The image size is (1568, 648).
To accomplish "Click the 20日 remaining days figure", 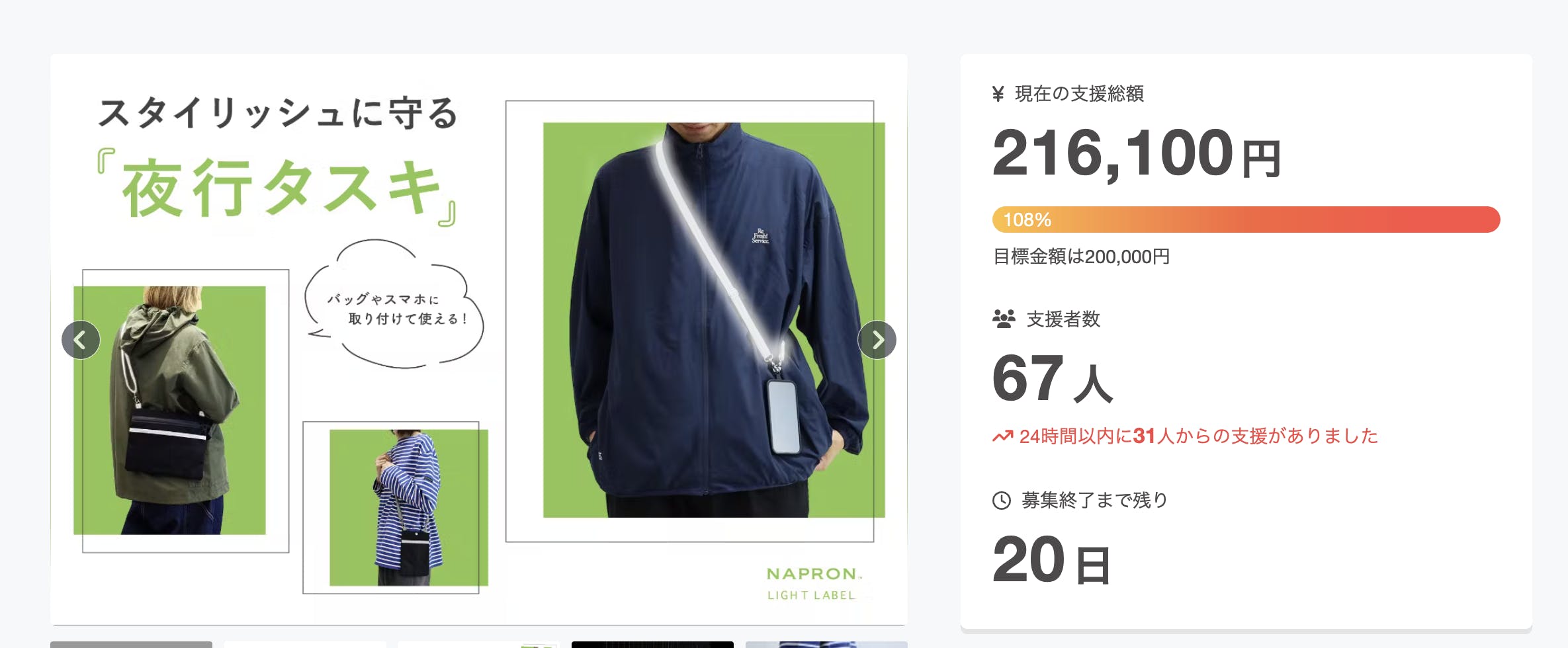I will click(1051, 561).
